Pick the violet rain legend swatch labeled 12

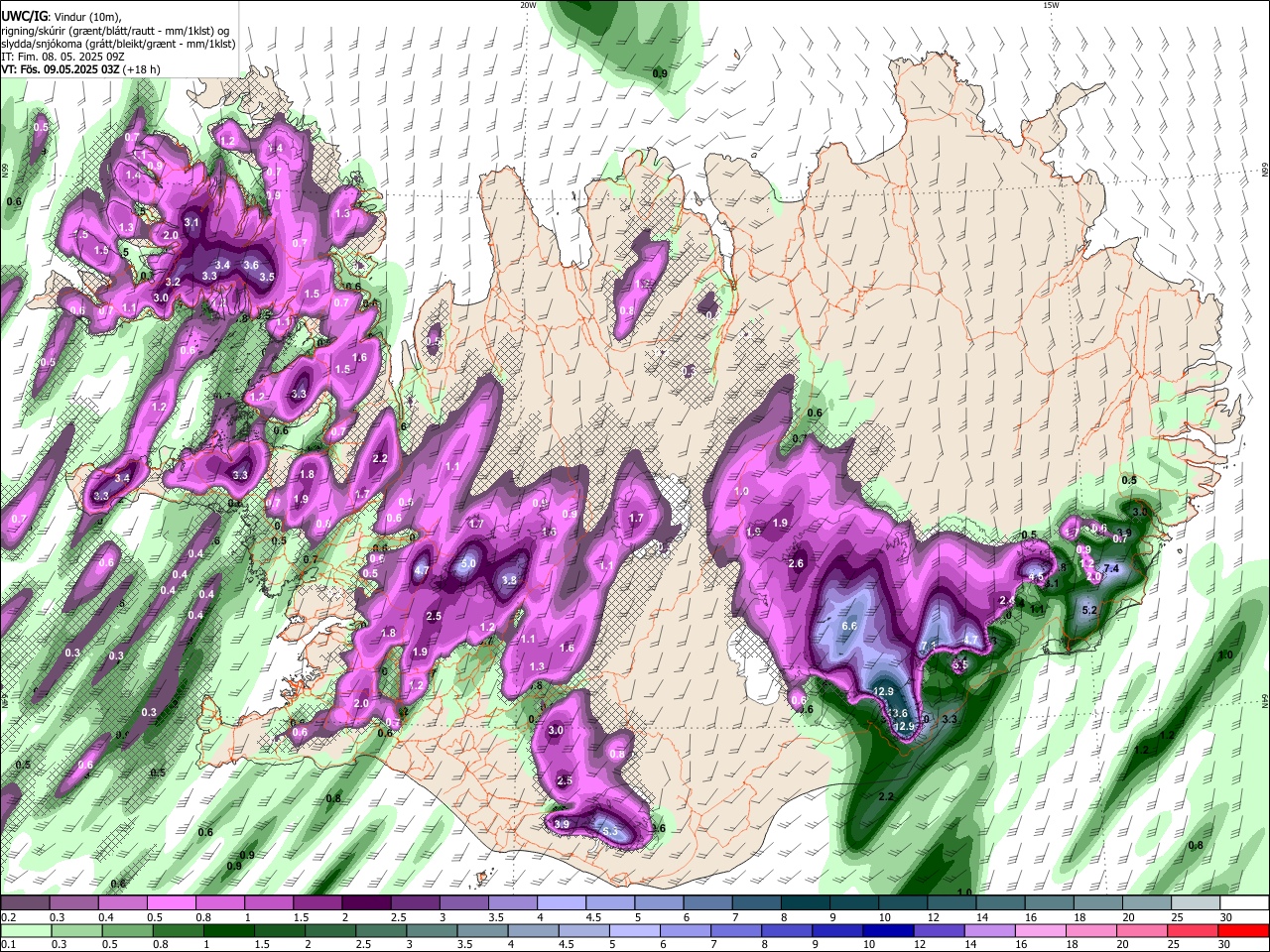pyautogui.click(x=939, y=930)
